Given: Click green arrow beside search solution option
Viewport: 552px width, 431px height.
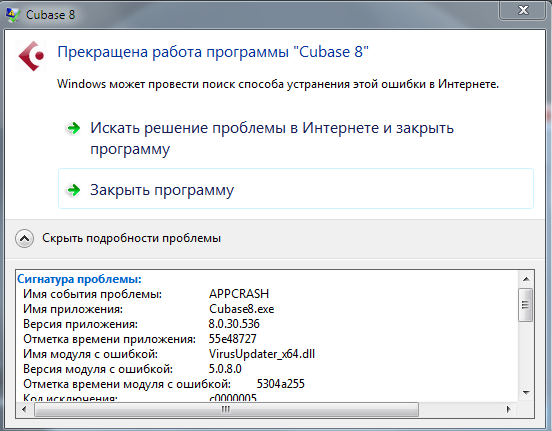Looking at the screenshot, I should pyautogui.click(x=74, y=128).
